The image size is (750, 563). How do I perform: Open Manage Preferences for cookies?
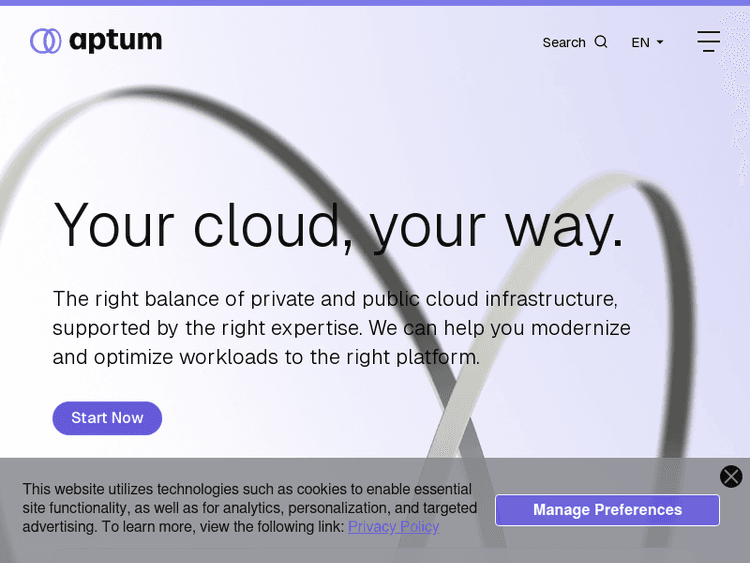pos(607,510)
